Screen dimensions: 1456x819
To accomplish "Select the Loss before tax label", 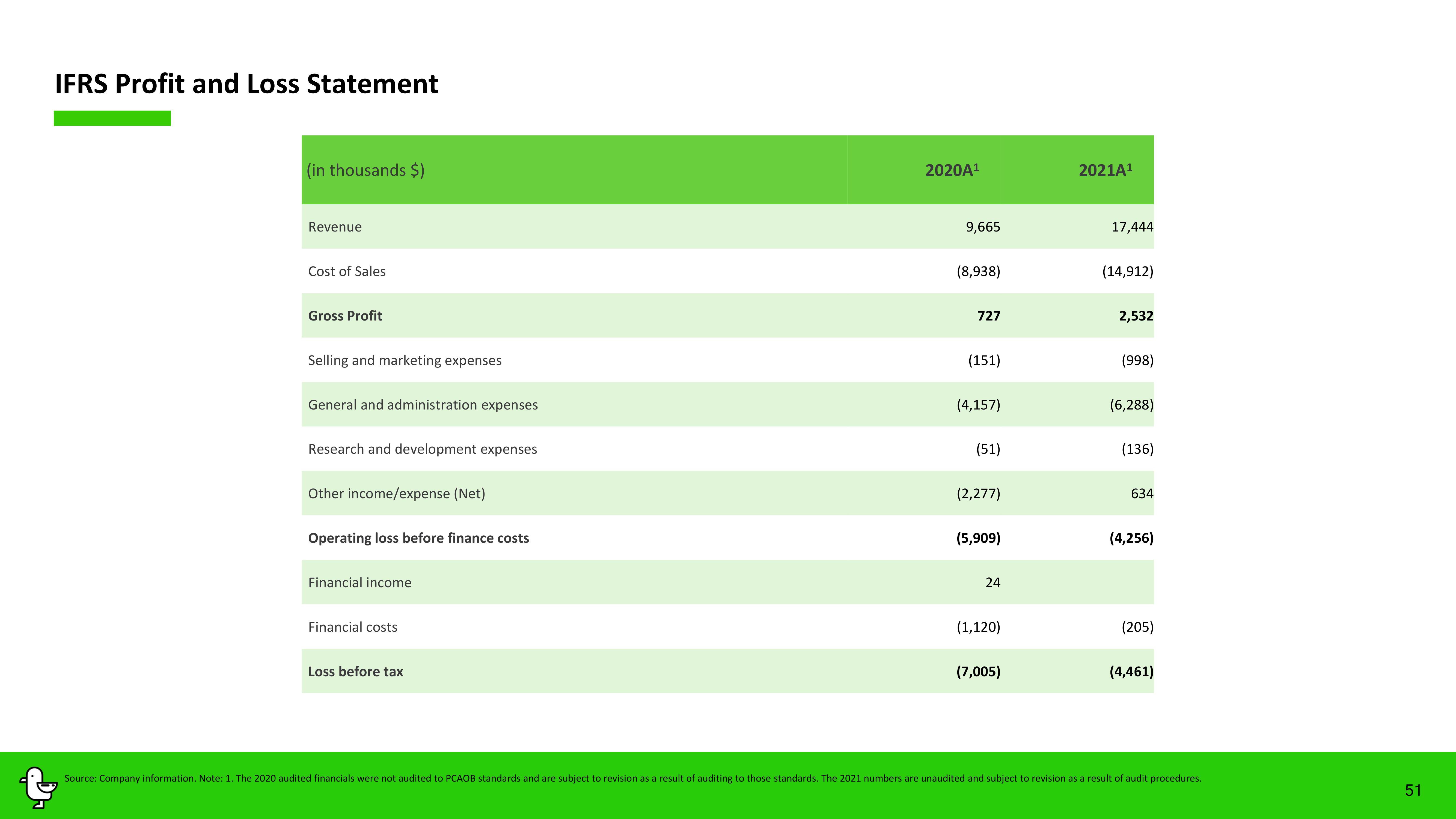I will 355,672.
